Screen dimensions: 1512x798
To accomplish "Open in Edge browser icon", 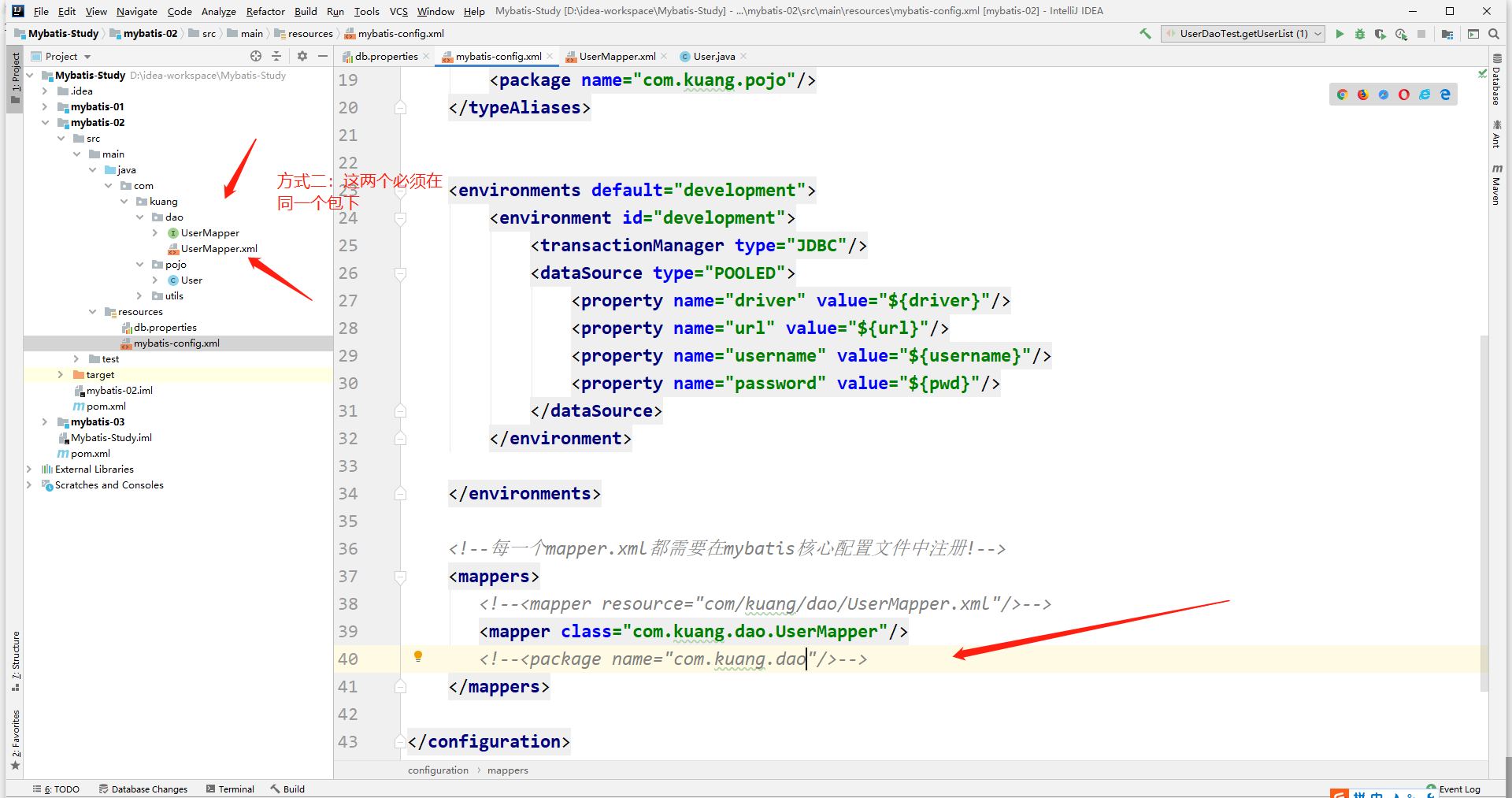I will pos(1445,95).
